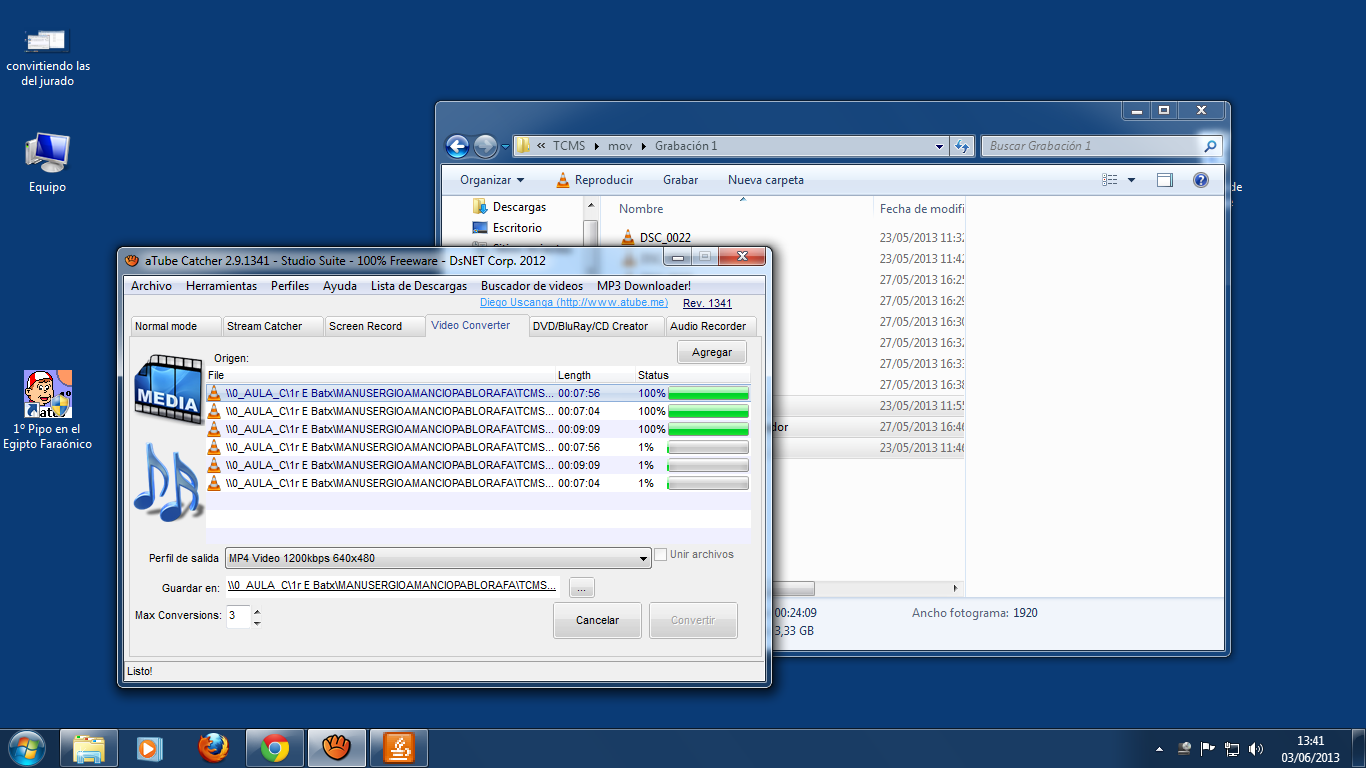Switch to the Screen Record tab
Viewport: 1366px width, 768px height.
tap(375, 326)
